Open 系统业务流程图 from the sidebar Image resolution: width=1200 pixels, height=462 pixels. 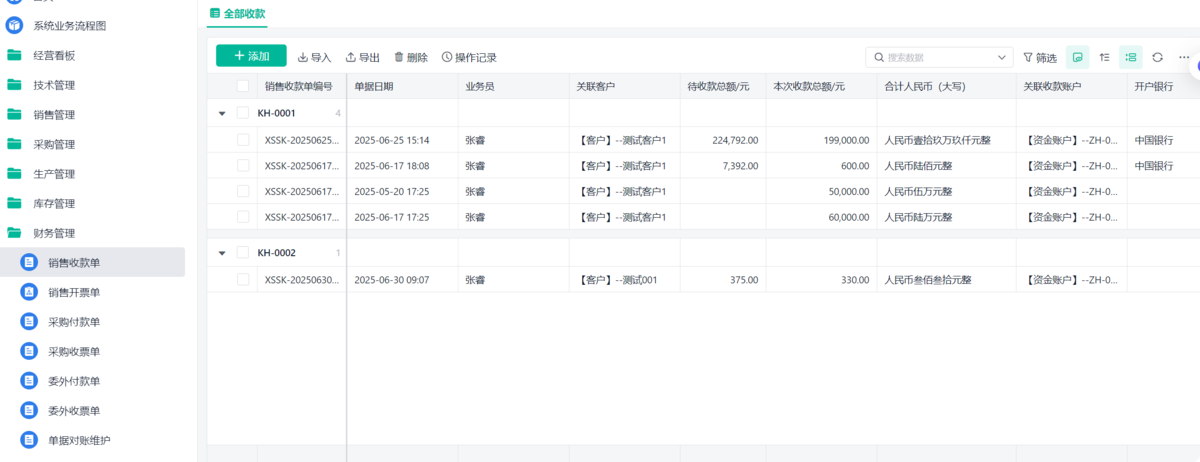tap(69, 26)
